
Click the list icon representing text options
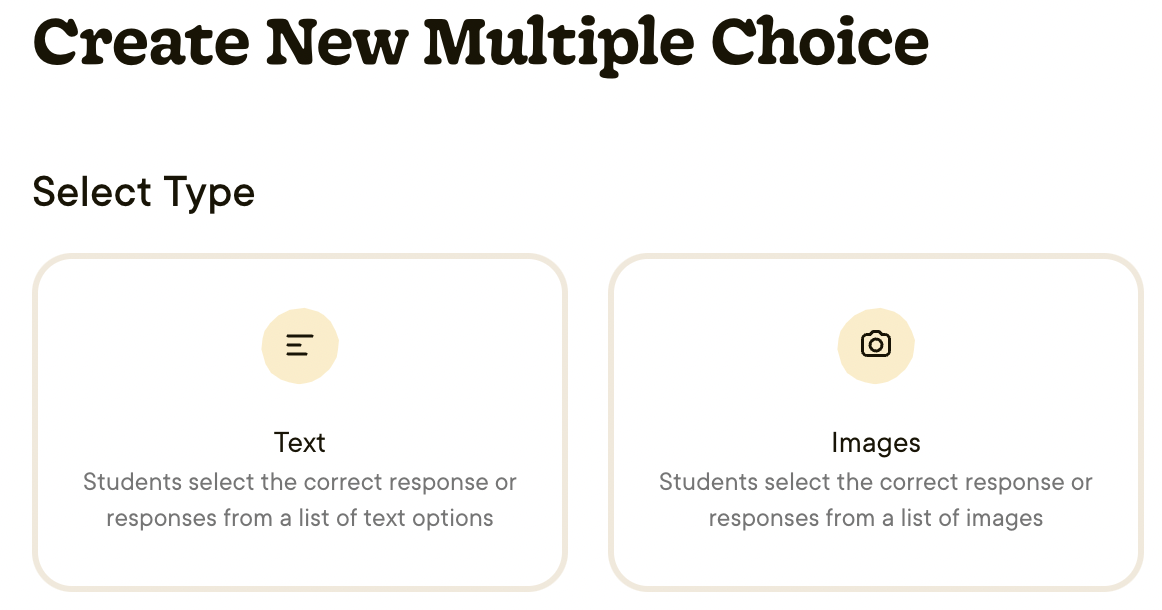[x=300, y=345]
